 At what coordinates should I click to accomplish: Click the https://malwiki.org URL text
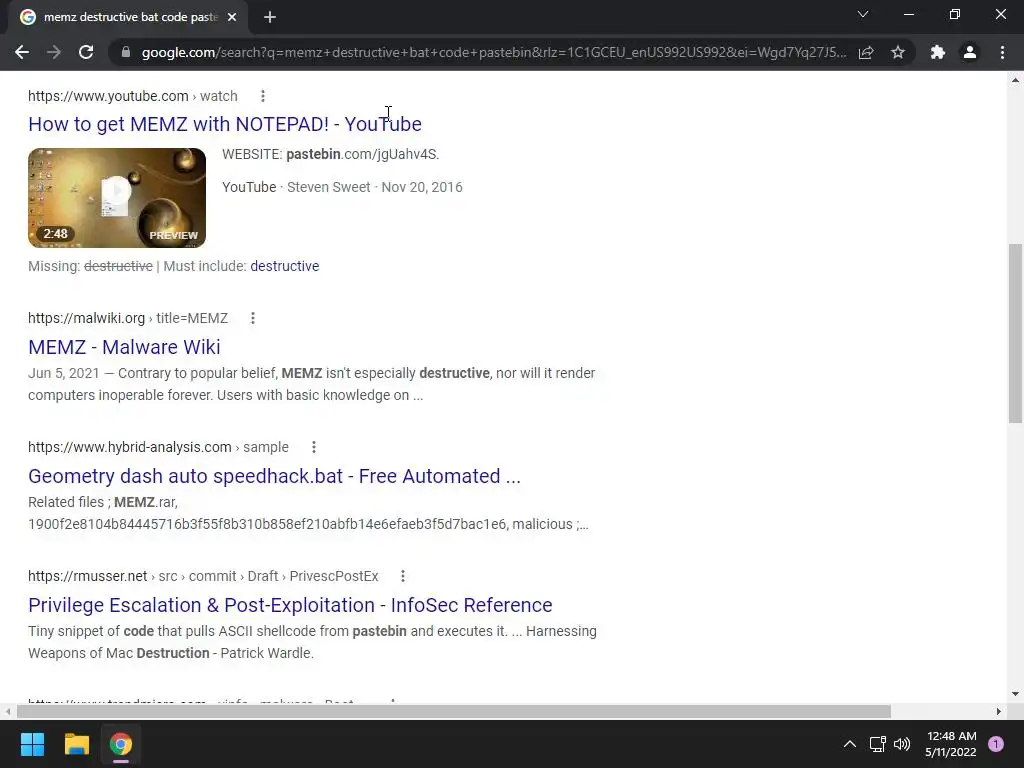click(x=86, y=318)
